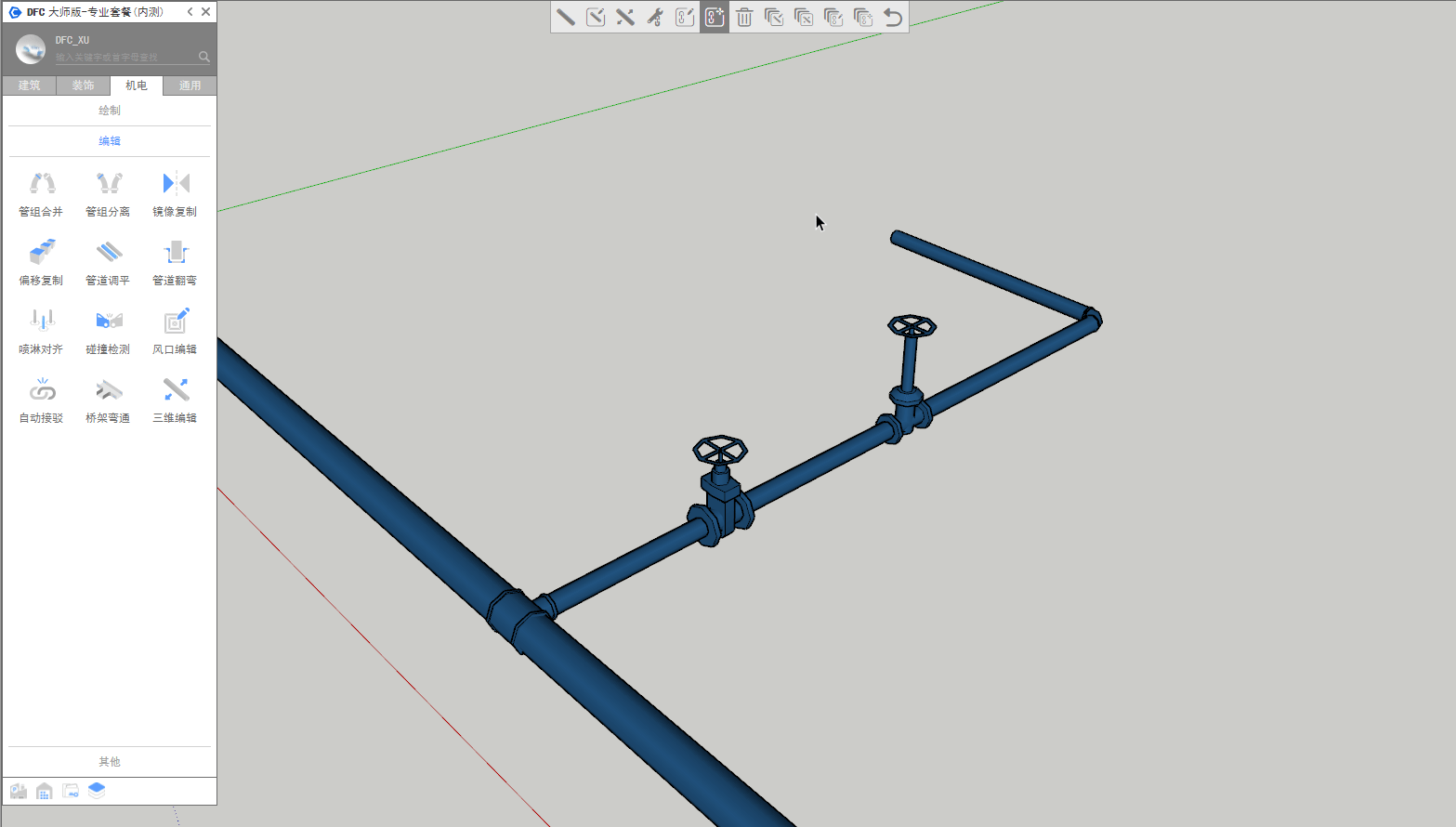The image size is (1456, 827).
Task: Click the wrench tool in top toolbar
Action: [655, 17]
